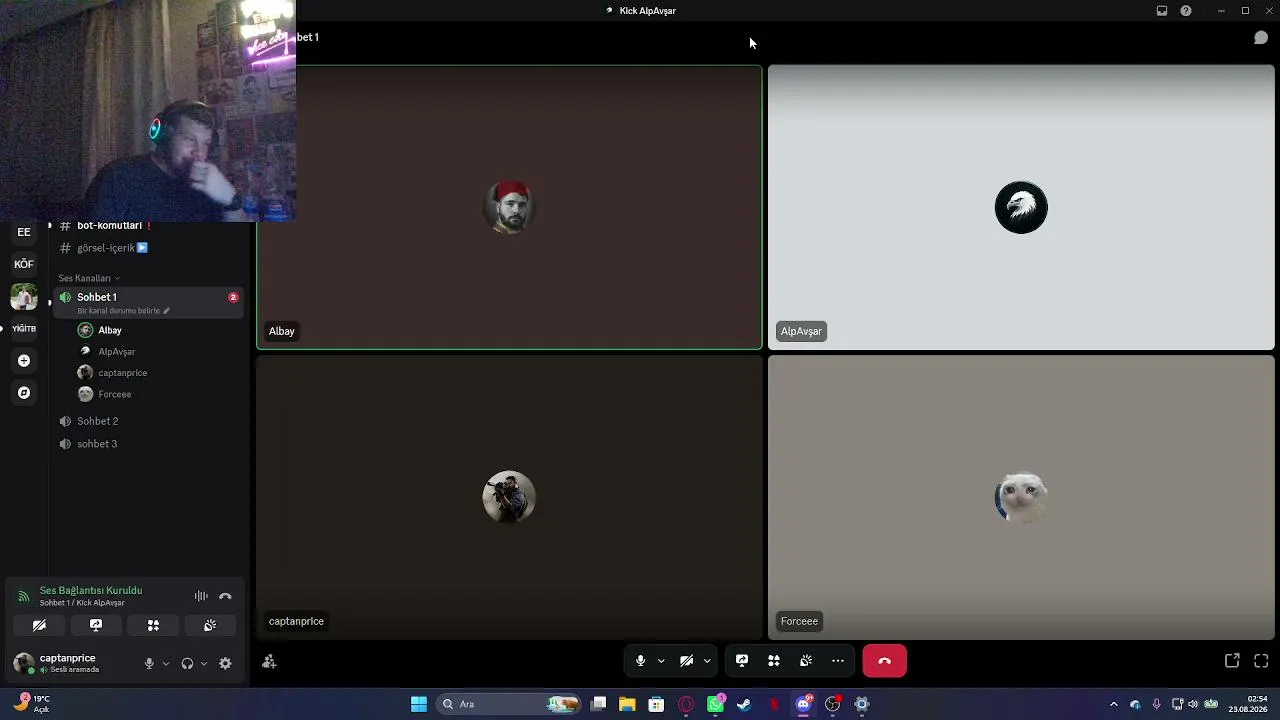Open the weather widget showing 19°C
The image size is (1280, 720).
pyautogui.click(x=30, y=704)
